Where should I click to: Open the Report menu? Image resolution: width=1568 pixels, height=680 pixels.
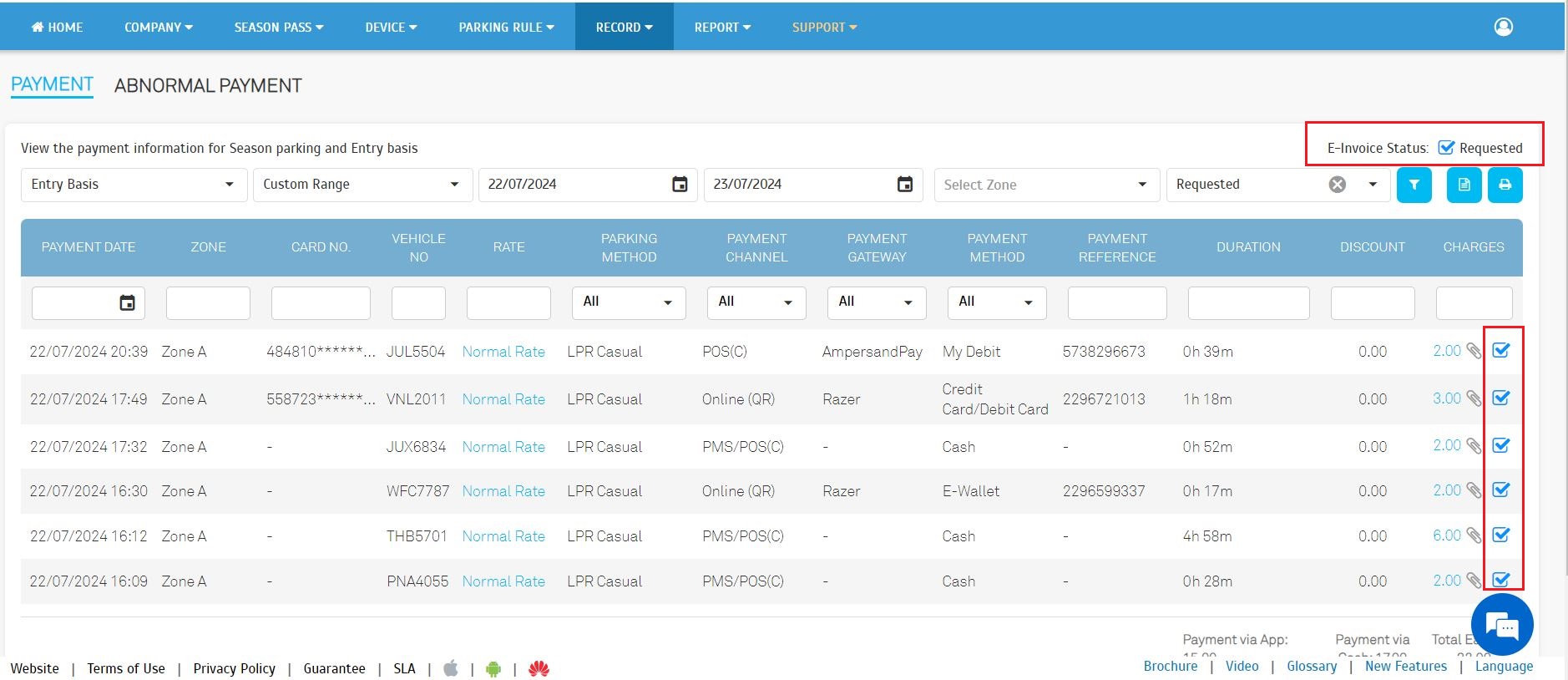point(722,27)
